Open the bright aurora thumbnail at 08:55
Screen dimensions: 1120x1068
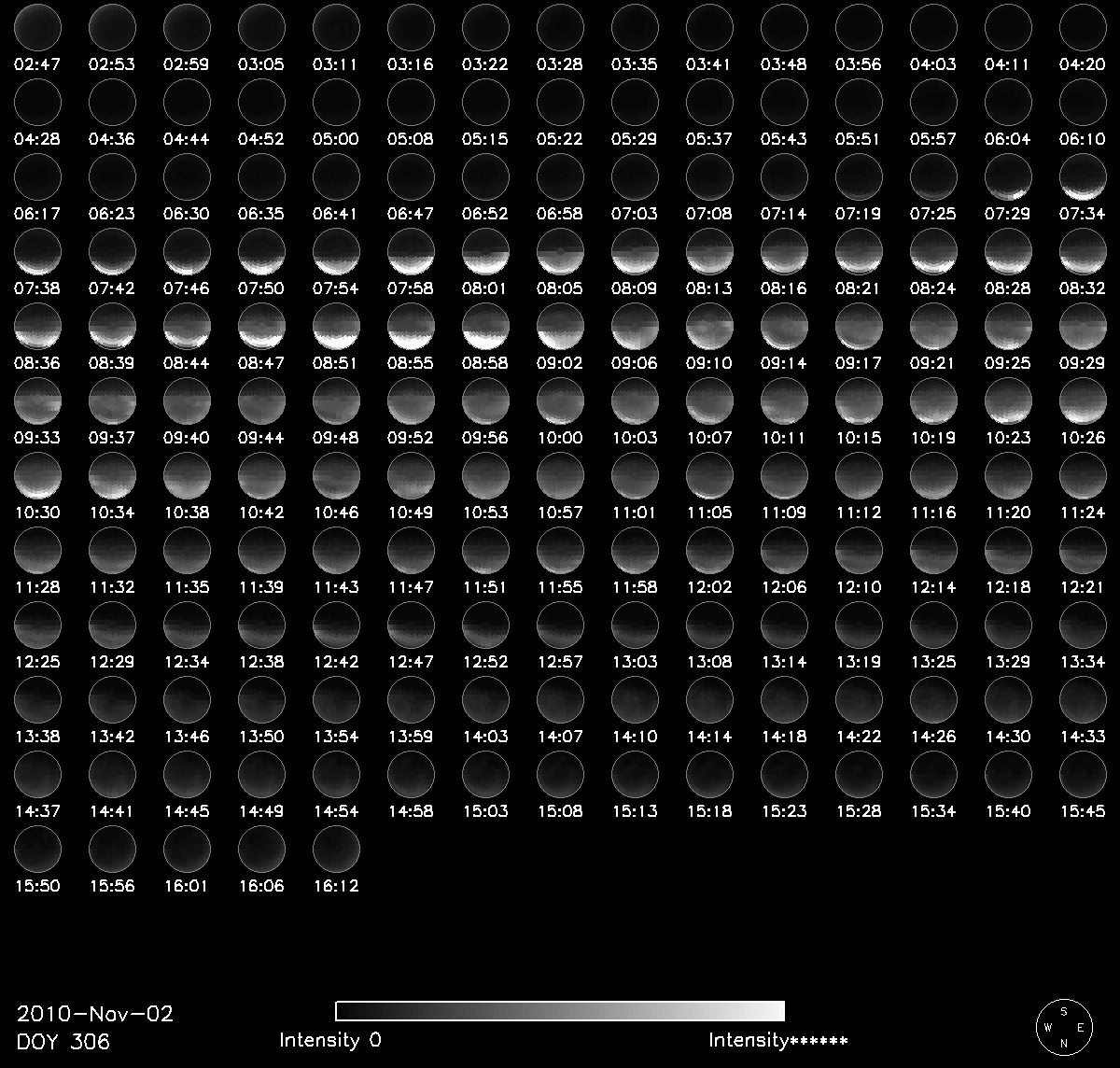411,326
